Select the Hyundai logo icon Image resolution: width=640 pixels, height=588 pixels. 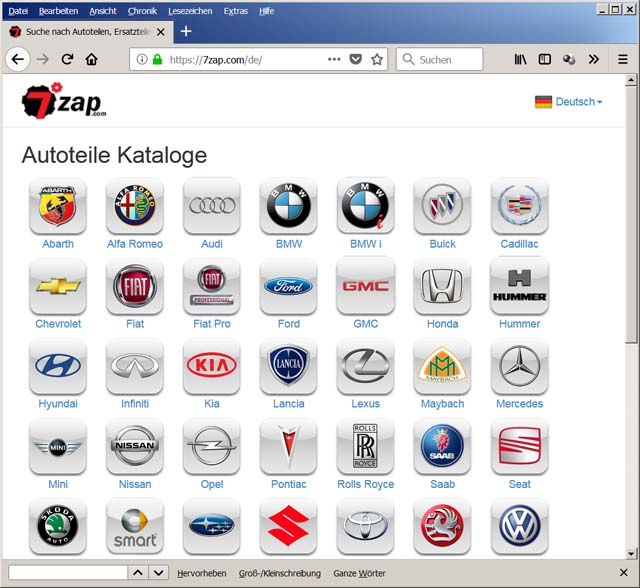point(58,366)
